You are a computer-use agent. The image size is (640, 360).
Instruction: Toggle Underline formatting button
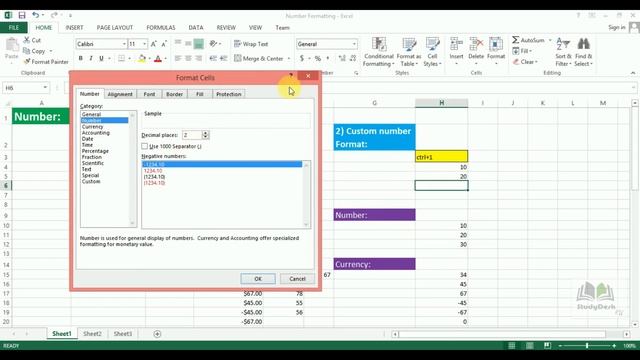coord(101,58)
